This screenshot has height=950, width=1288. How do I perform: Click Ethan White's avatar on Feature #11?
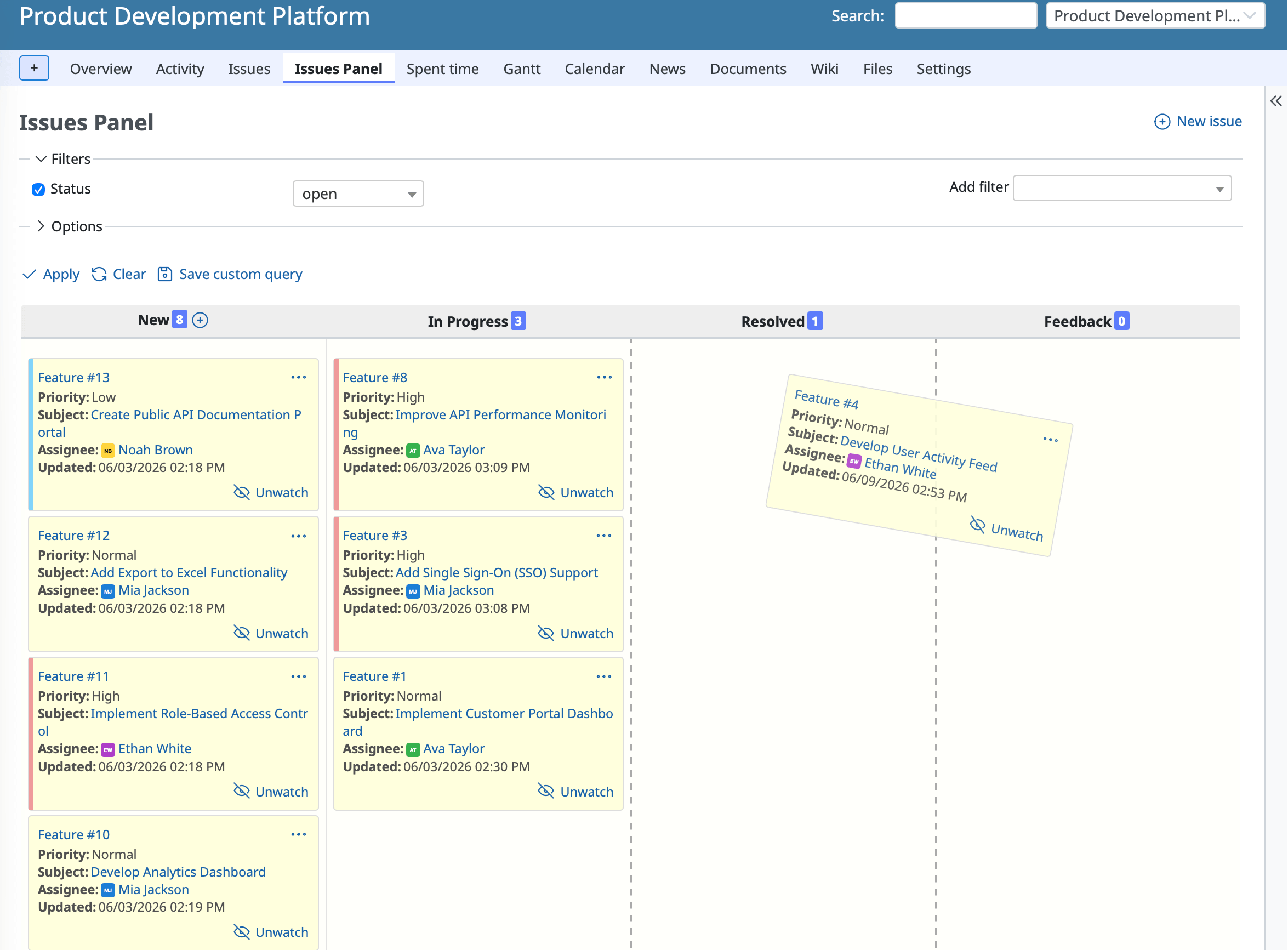point(107,749)
